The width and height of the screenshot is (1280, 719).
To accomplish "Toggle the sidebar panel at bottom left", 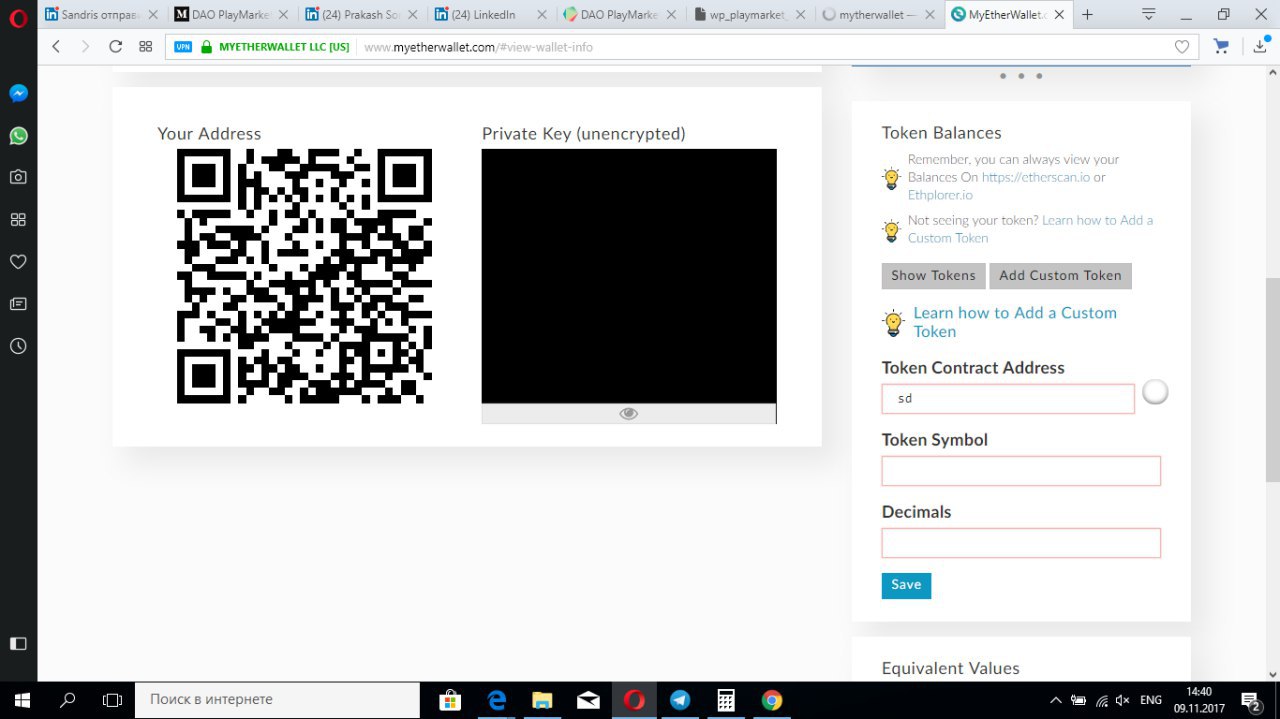I will (x=18, y=643).
